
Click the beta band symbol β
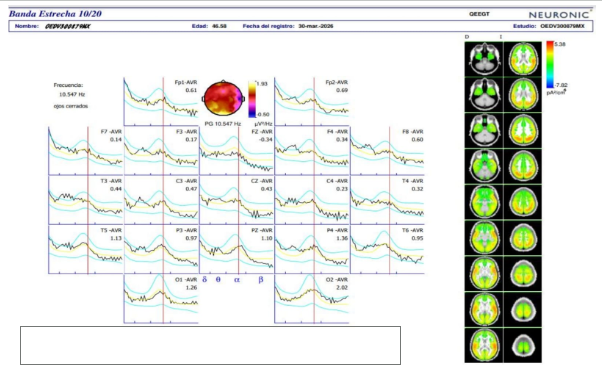click(x=261, y=279)
